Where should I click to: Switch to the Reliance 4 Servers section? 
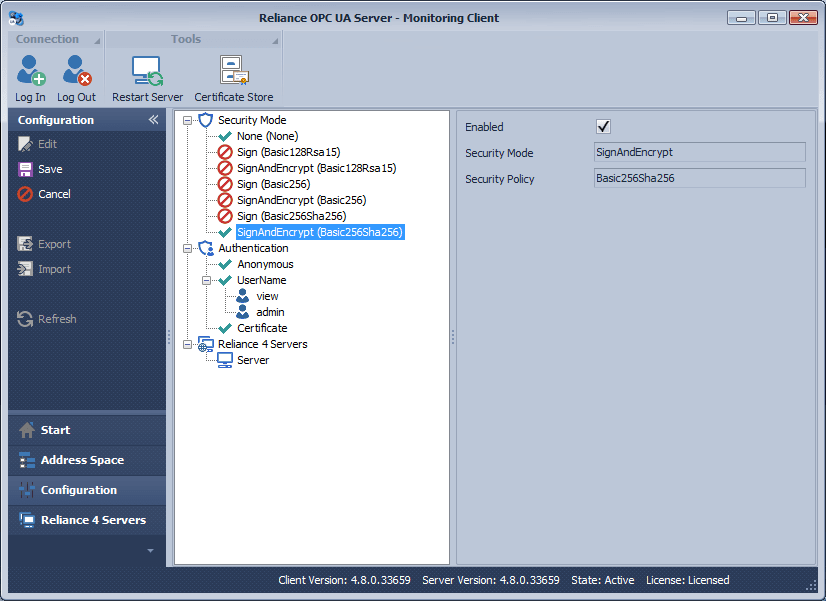coord(25,520)
